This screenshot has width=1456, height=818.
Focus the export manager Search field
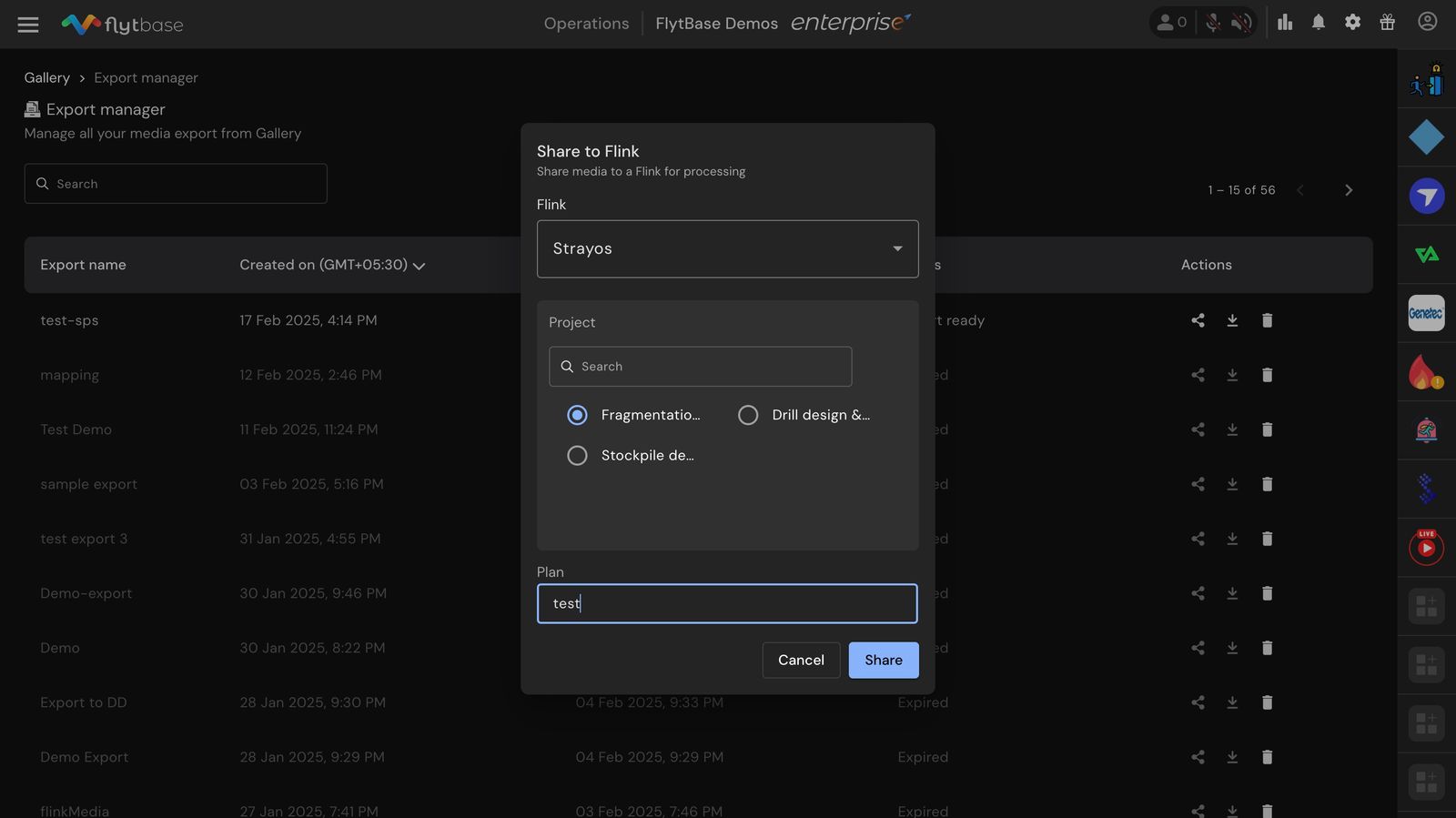point(176,184)
